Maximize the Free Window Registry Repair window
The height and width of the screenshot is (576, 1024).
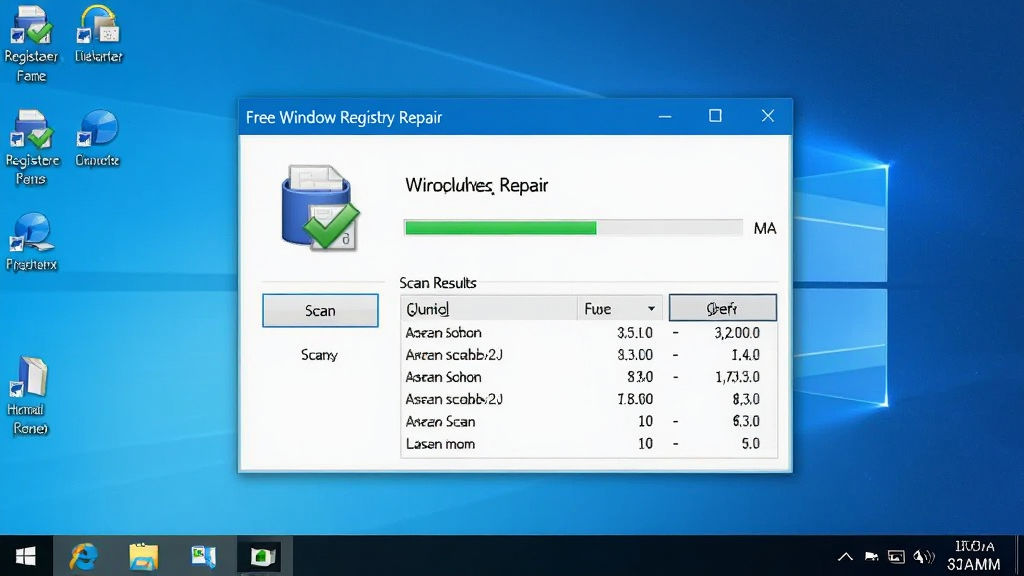716,116
